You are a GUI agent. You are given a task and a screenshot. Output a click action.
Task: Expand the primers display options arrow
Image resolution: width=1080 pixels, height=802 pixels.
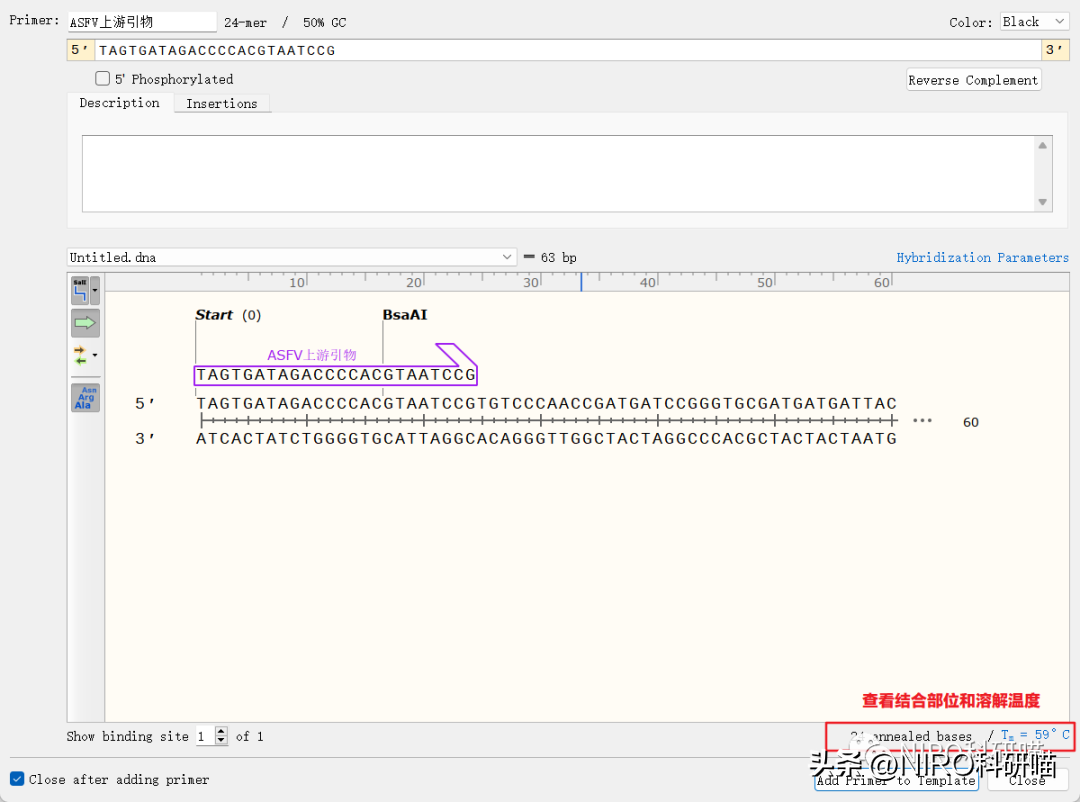click(95, 355)
